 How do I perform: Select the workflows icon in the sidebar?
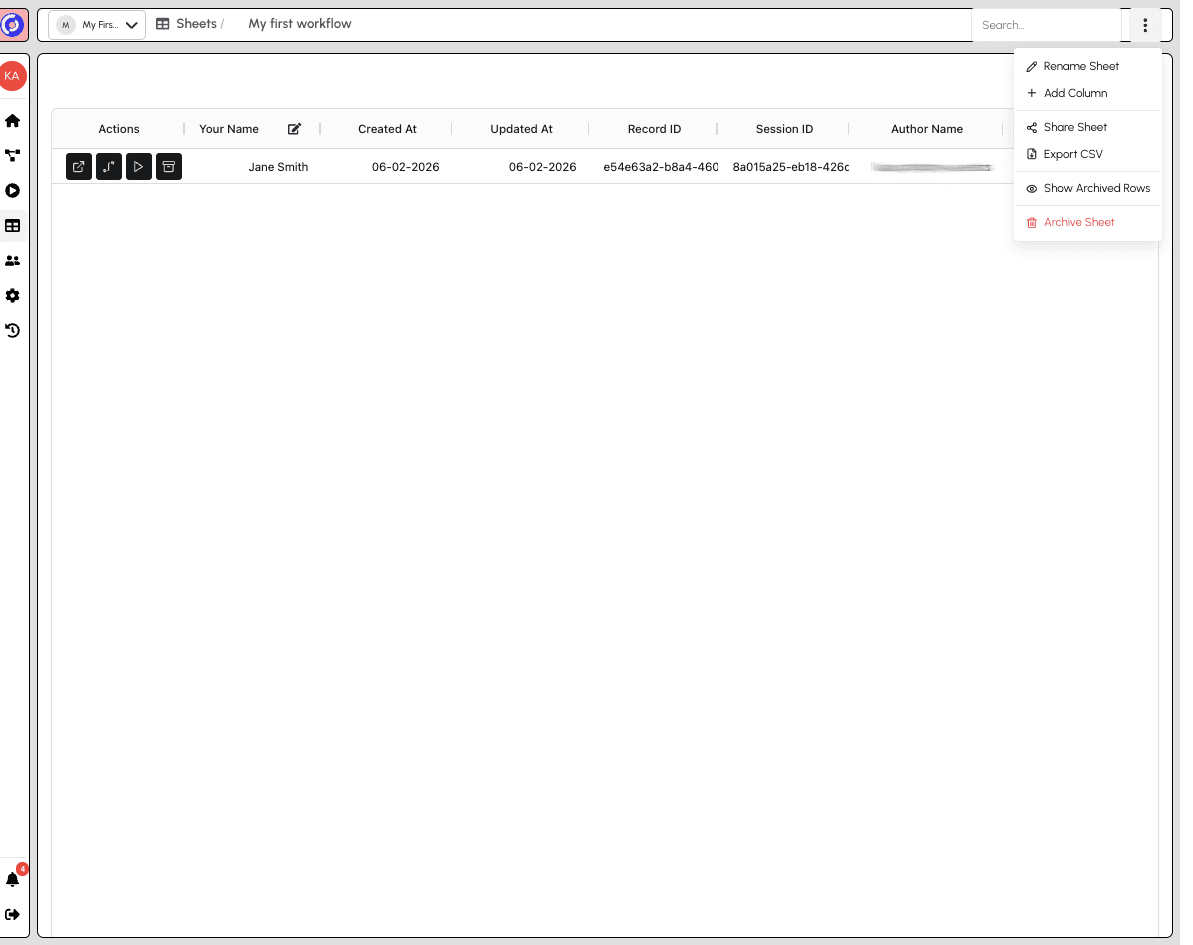coord(13,156)
